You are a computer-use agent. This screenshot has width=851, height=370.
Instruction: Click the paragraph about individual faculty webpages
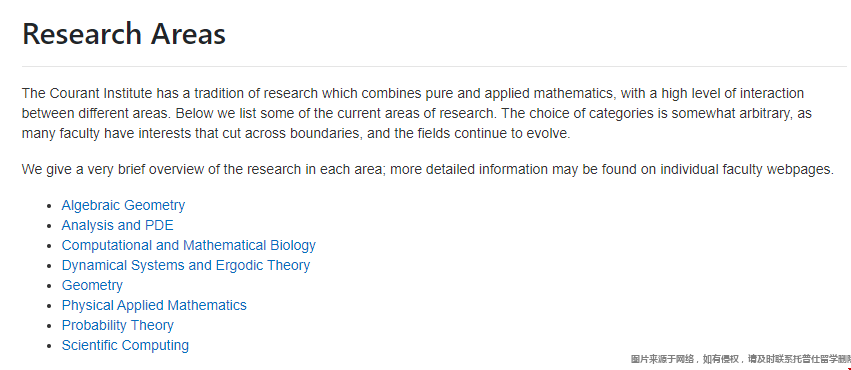tap(428, 169)
